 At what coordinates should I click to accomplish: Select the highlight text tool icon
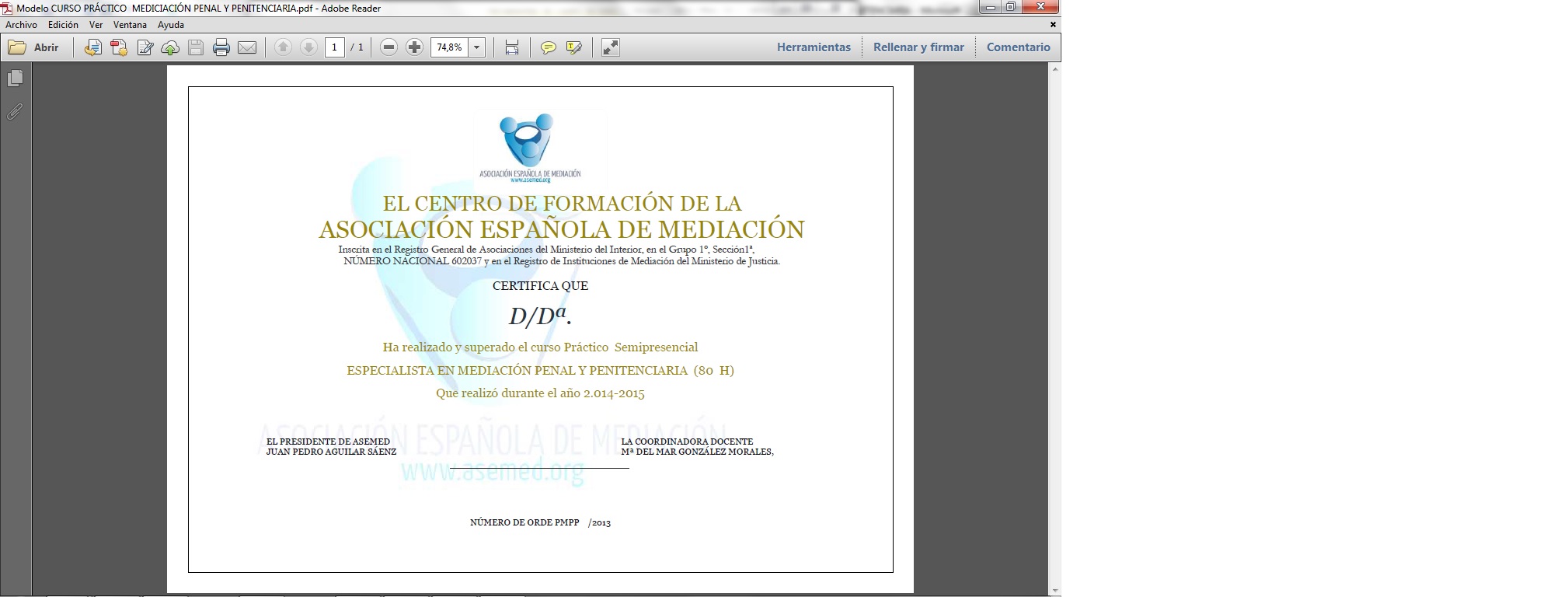574,47
